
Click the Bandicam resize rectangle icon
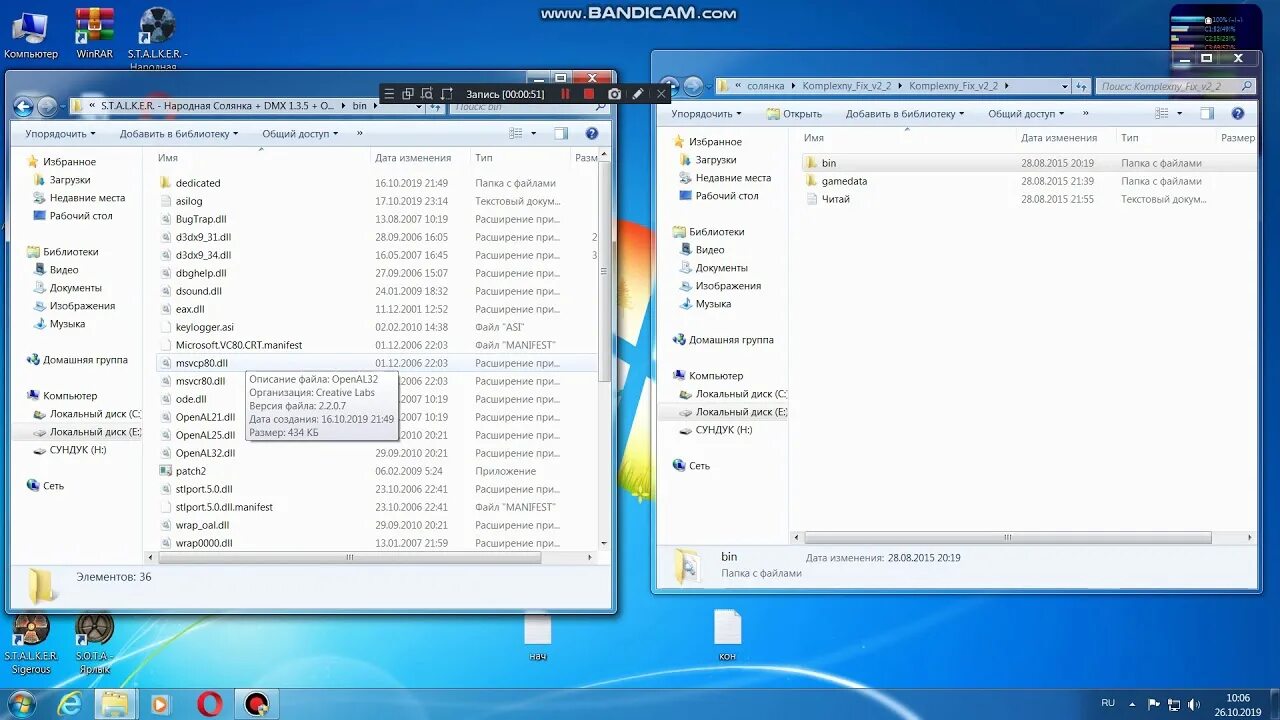(447, 94)
